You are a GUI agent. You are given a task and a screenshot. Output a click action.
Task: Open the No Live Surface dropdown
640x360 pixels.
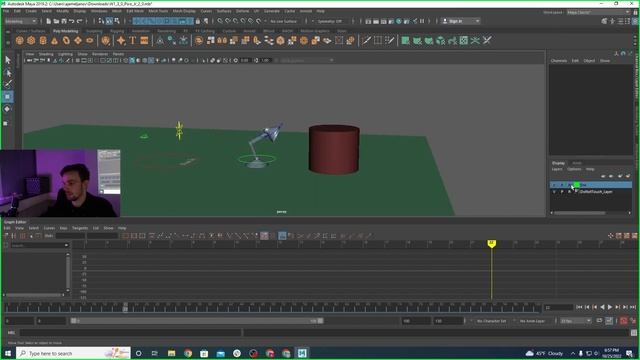pyautogui.click(x=284, y=21)
